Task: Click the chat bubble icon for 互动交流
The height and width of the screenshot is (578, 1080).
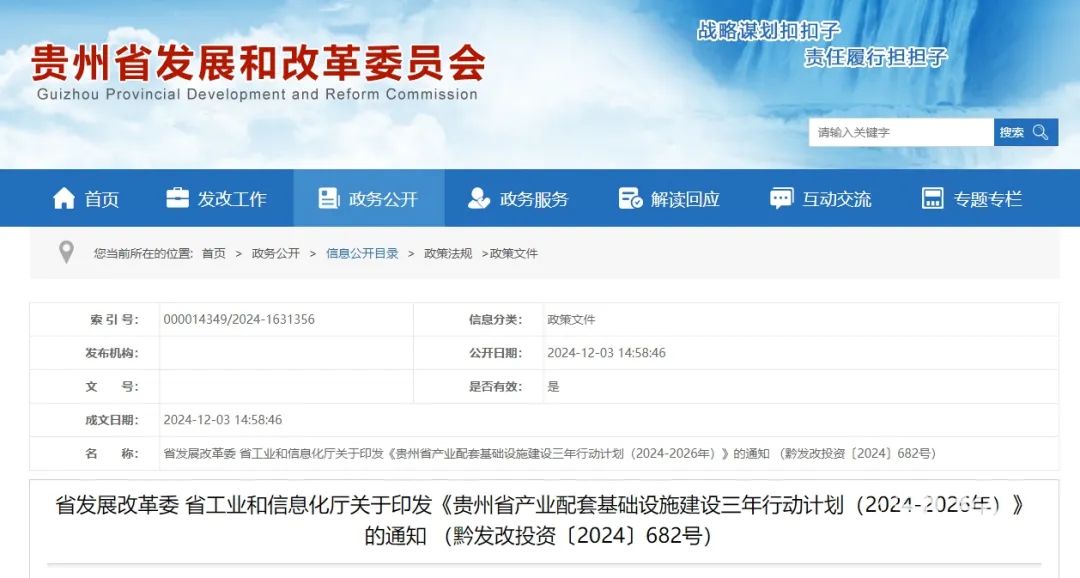Action: pos(781,198)
